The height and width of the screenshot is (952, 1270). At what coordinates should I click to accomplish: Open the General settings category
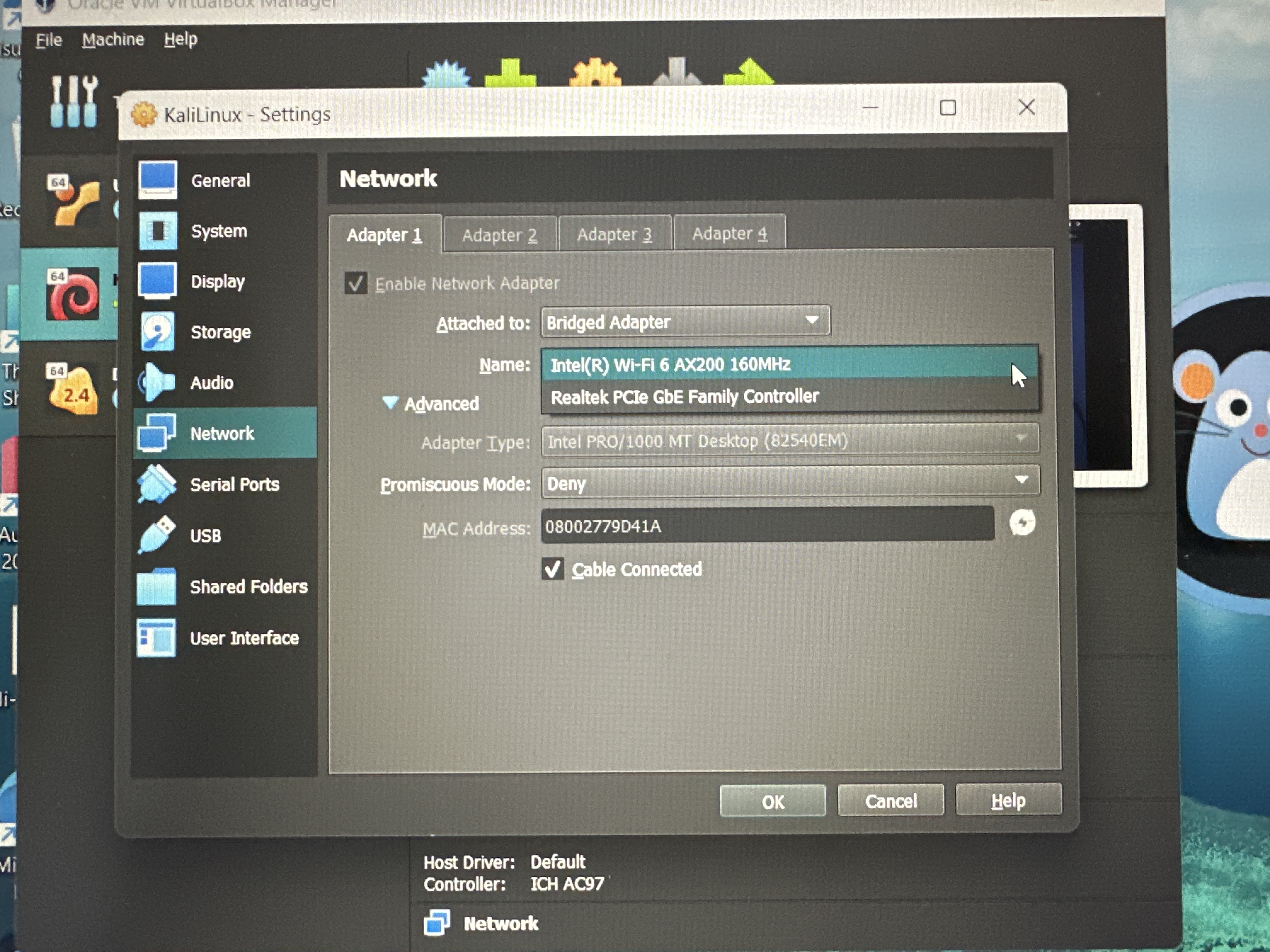(x=224, y=180)
